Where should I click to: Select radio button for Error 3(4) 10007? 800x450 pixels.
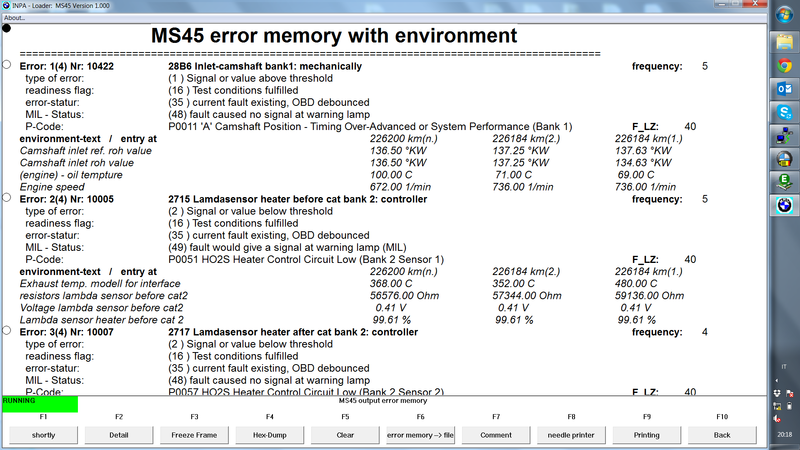7,331
